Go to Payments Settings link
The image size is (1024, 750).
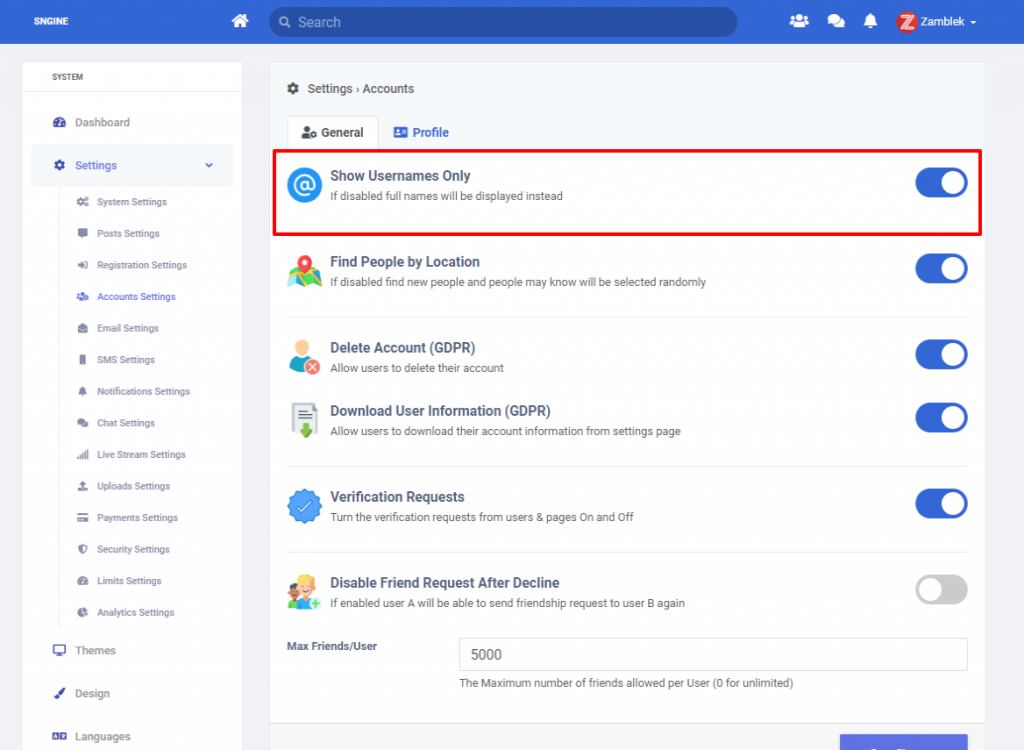[x=137, y=517]
